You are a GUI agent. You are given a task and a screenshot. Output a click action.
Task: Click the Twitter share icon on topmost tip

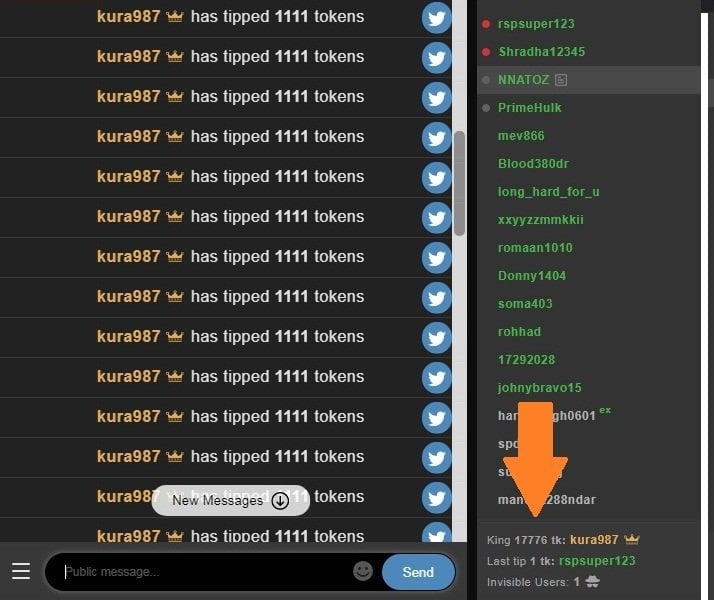pyautogui.click(x=436, y=18)
